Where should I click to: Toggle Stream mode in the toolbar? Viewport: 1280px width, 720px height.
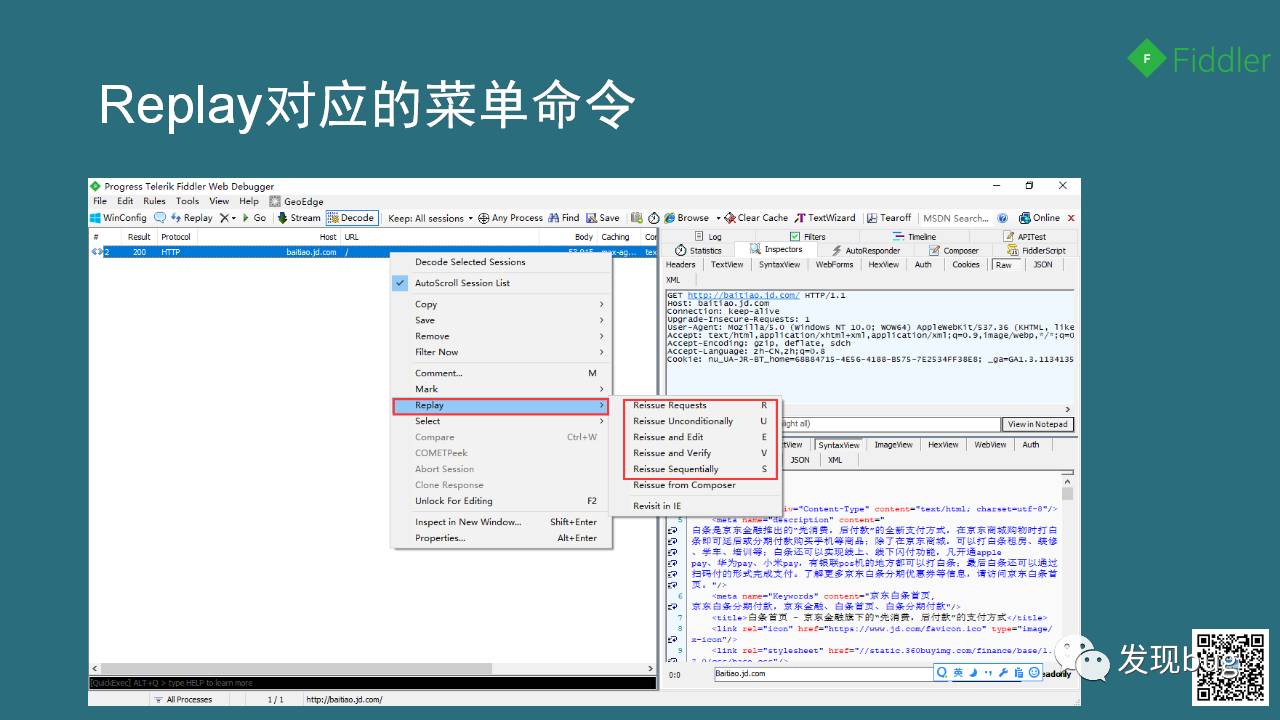click(x=299, y=217)
